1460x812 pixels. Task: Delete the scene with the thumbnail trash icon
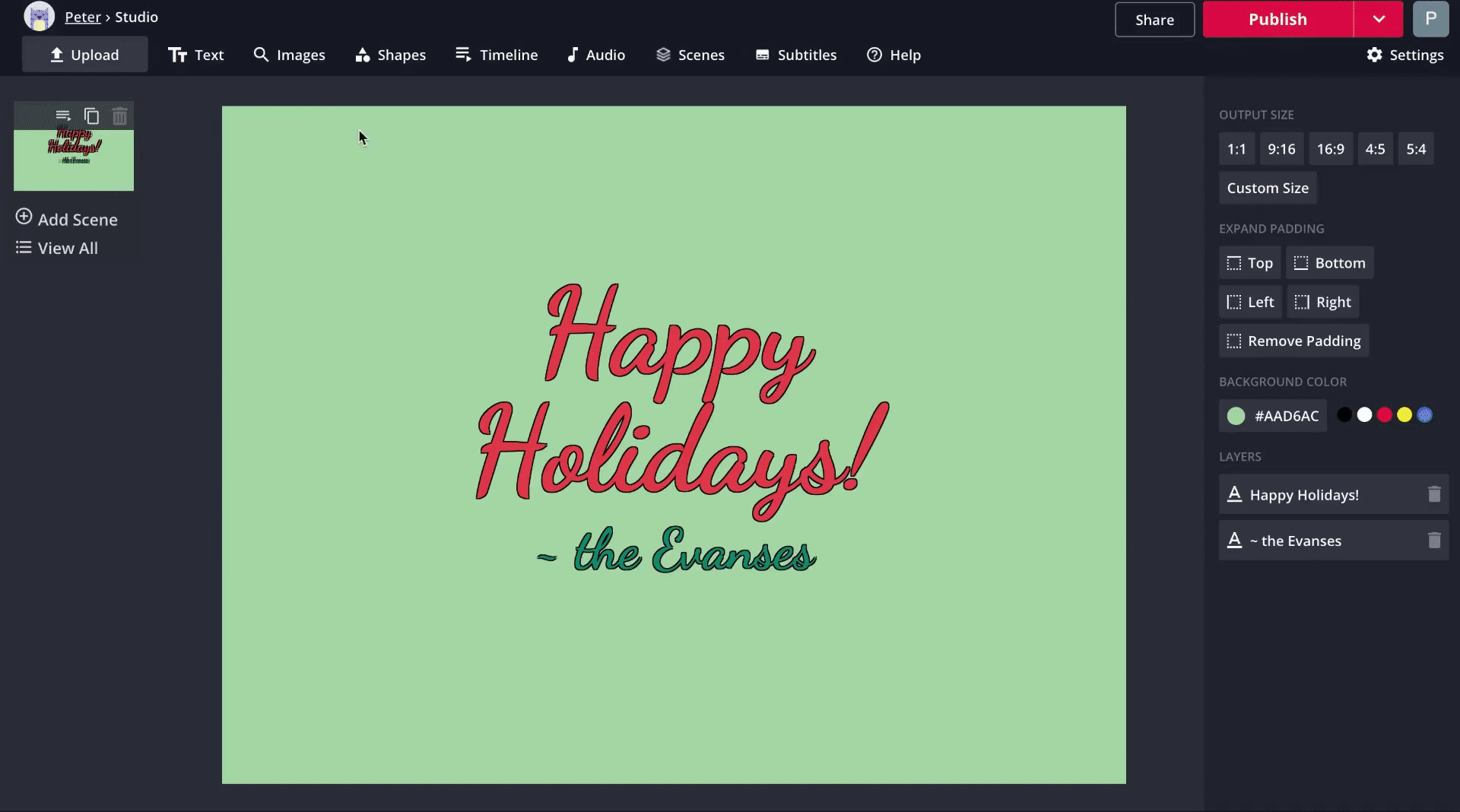[x=119, y=116]
